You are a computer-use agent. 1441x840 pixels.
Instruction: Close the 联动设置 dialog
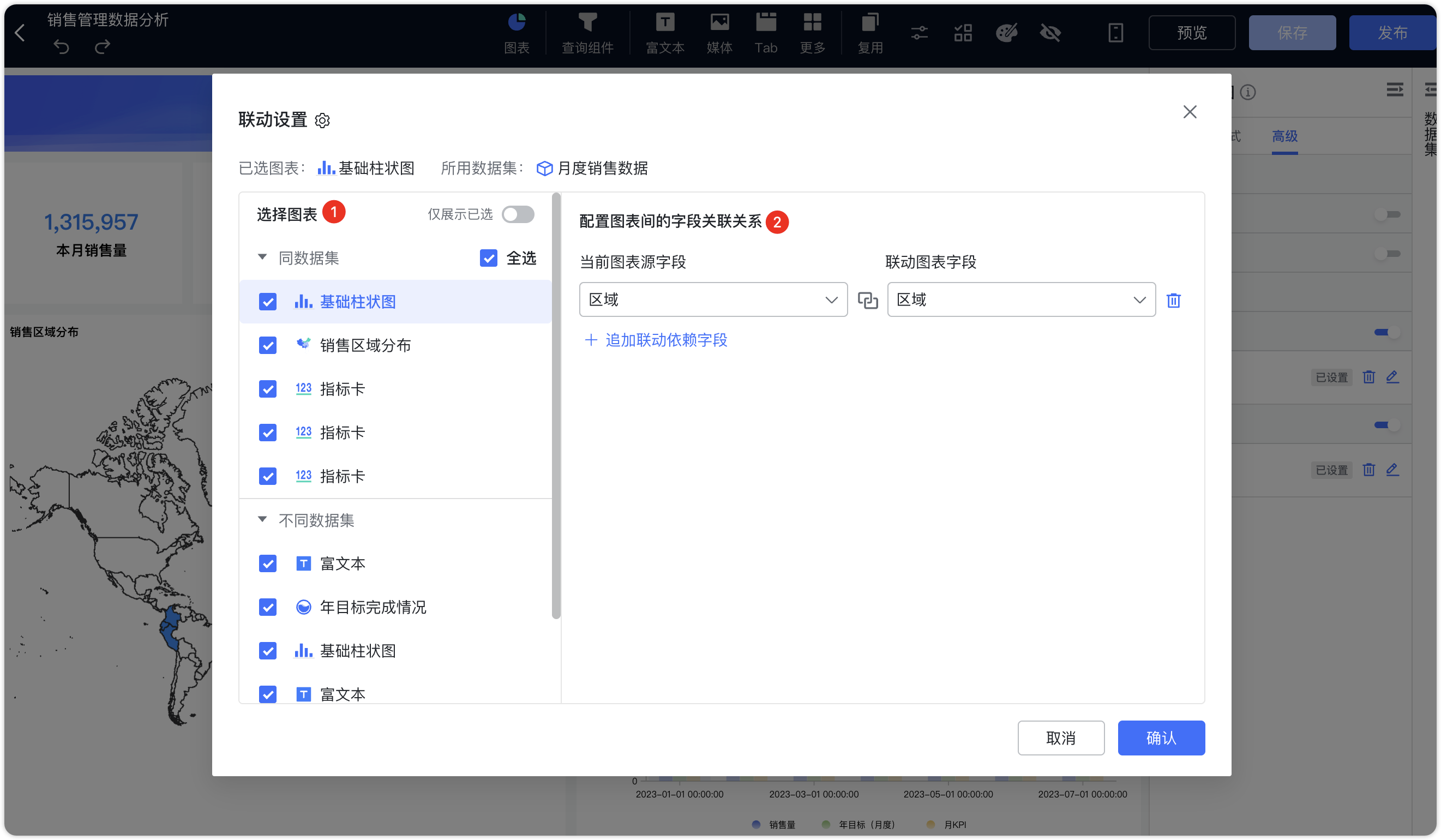click(1190, 112)
